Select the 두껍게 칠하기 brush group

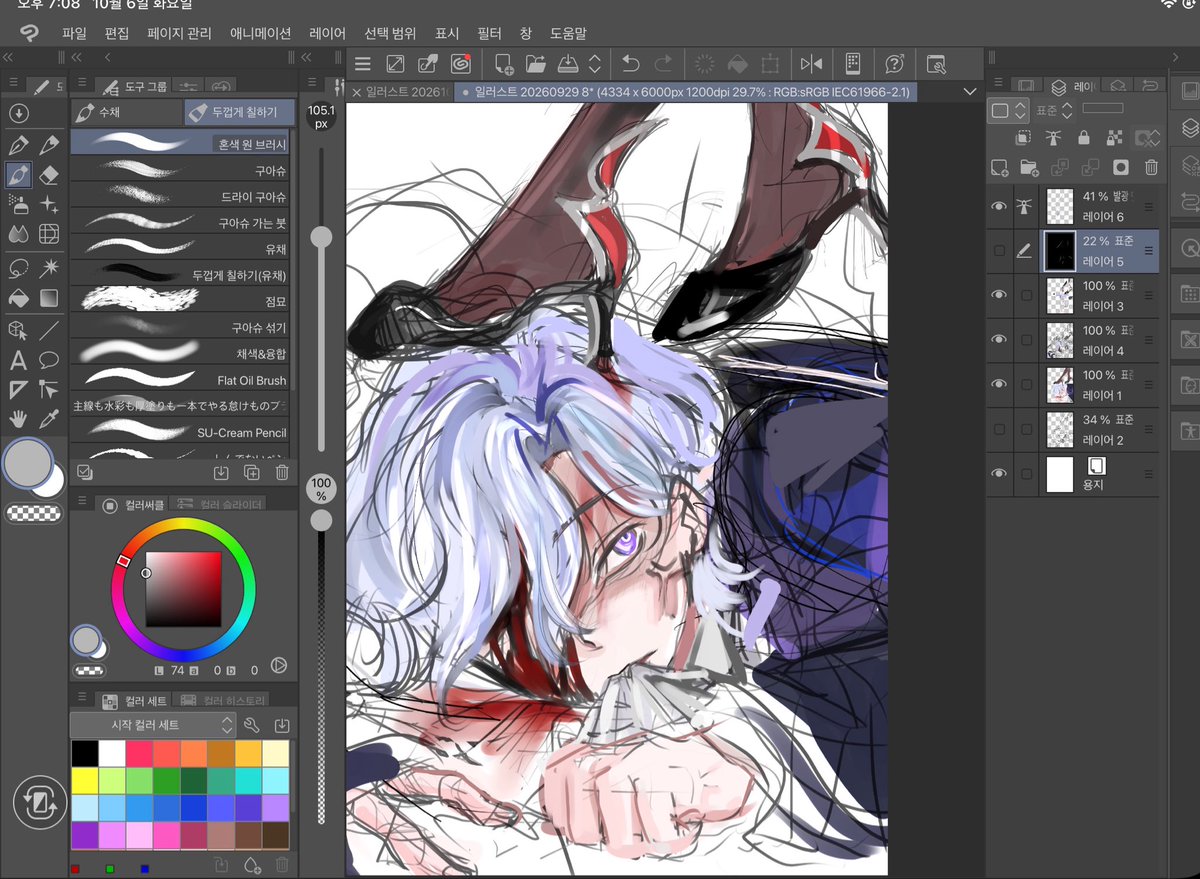[240, 112]
